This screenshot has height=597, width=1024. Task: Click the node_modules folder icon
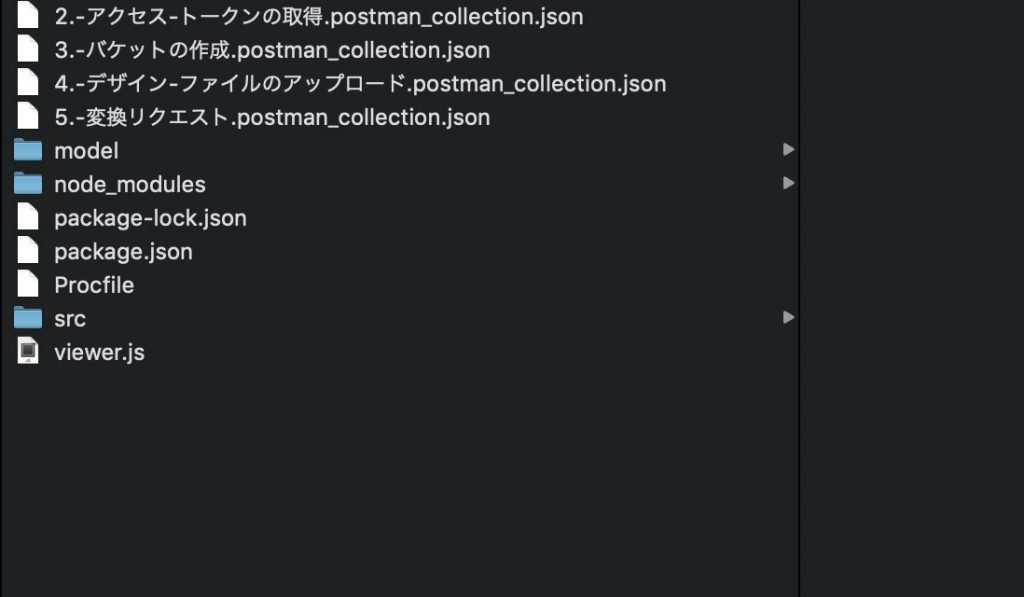tap(27, 184)
